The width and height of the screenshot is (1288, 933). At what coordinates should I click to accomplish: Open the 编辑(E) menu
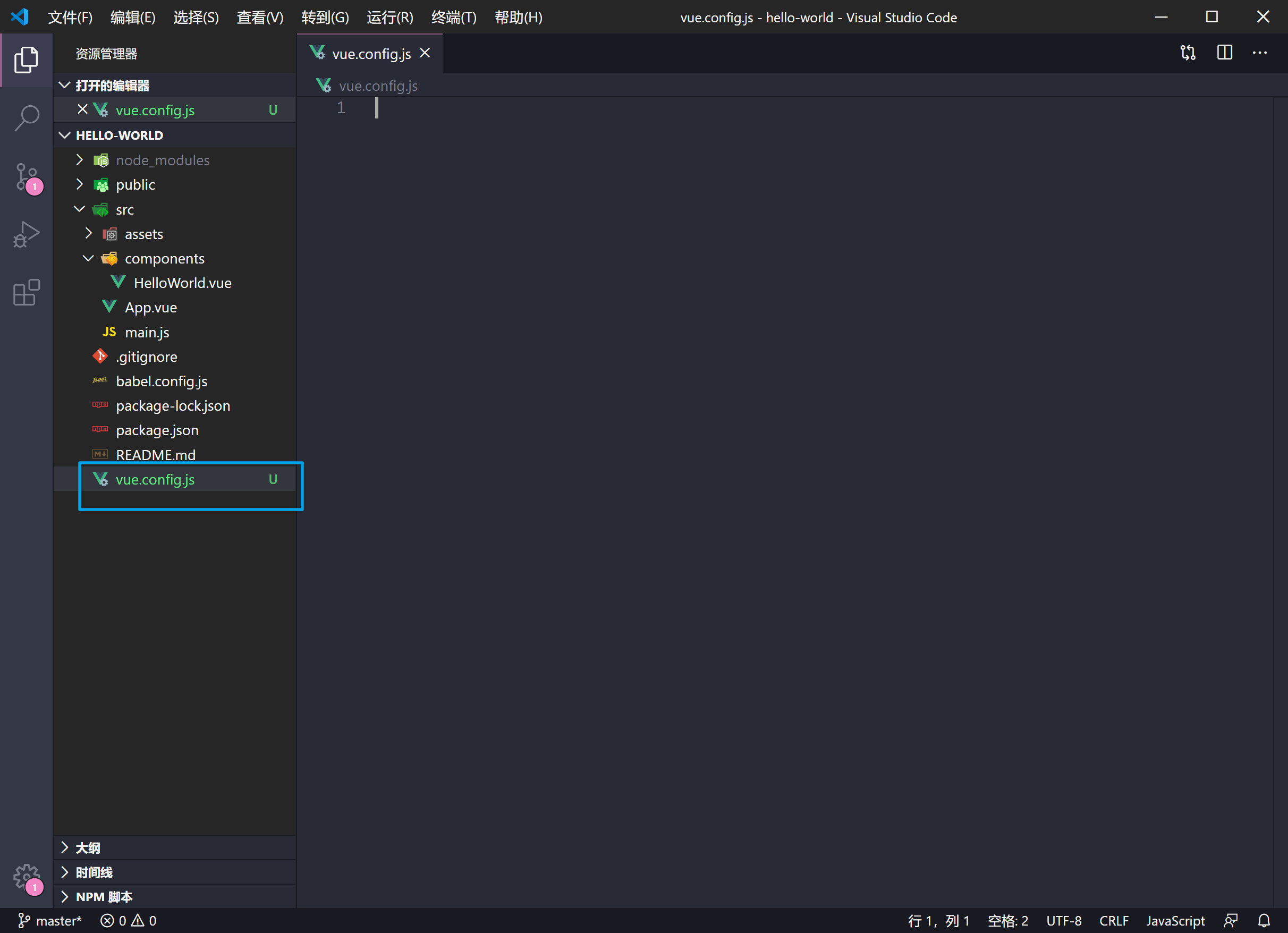[133, 17]
